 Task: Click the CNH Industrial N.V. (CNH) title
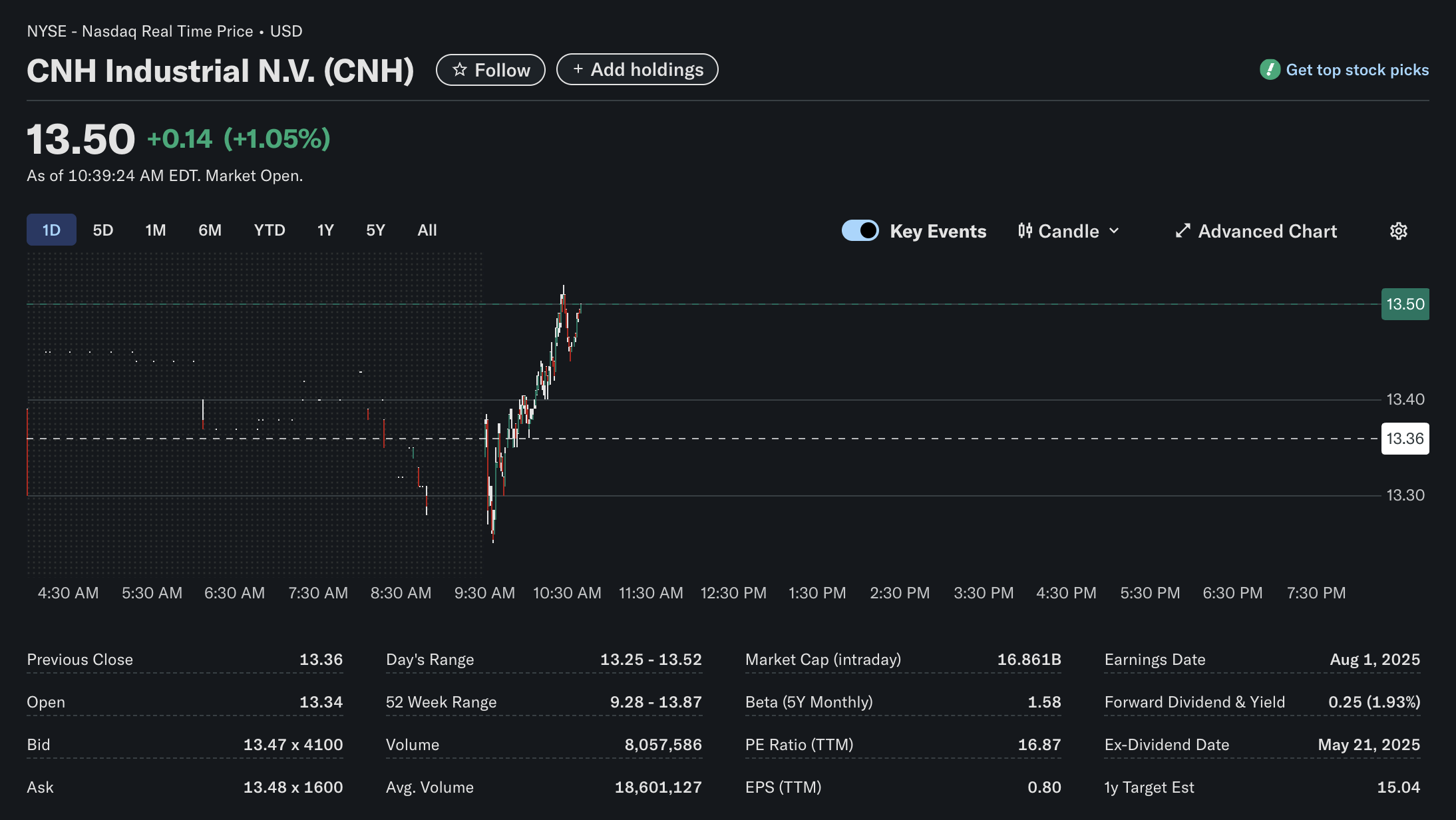220,71
